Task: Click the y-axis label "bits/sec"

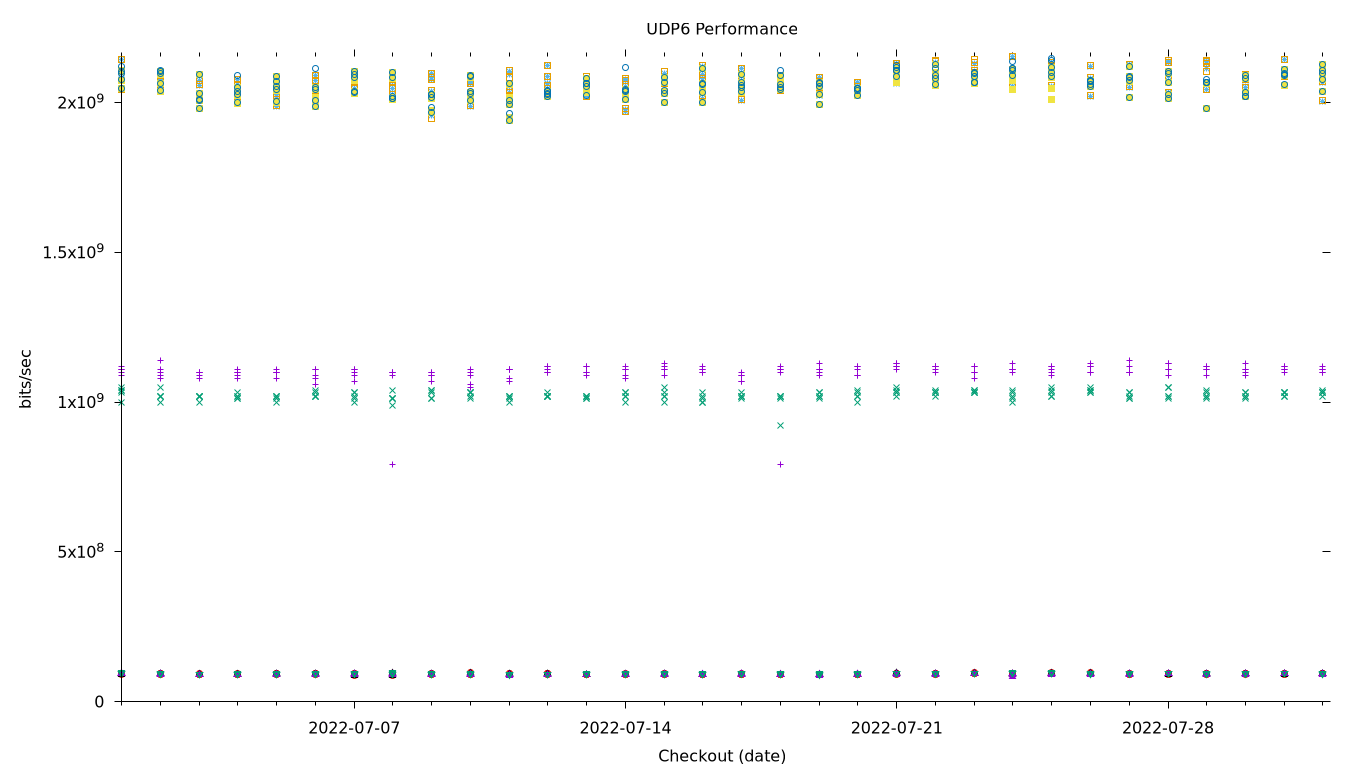Action: [26, 378]
